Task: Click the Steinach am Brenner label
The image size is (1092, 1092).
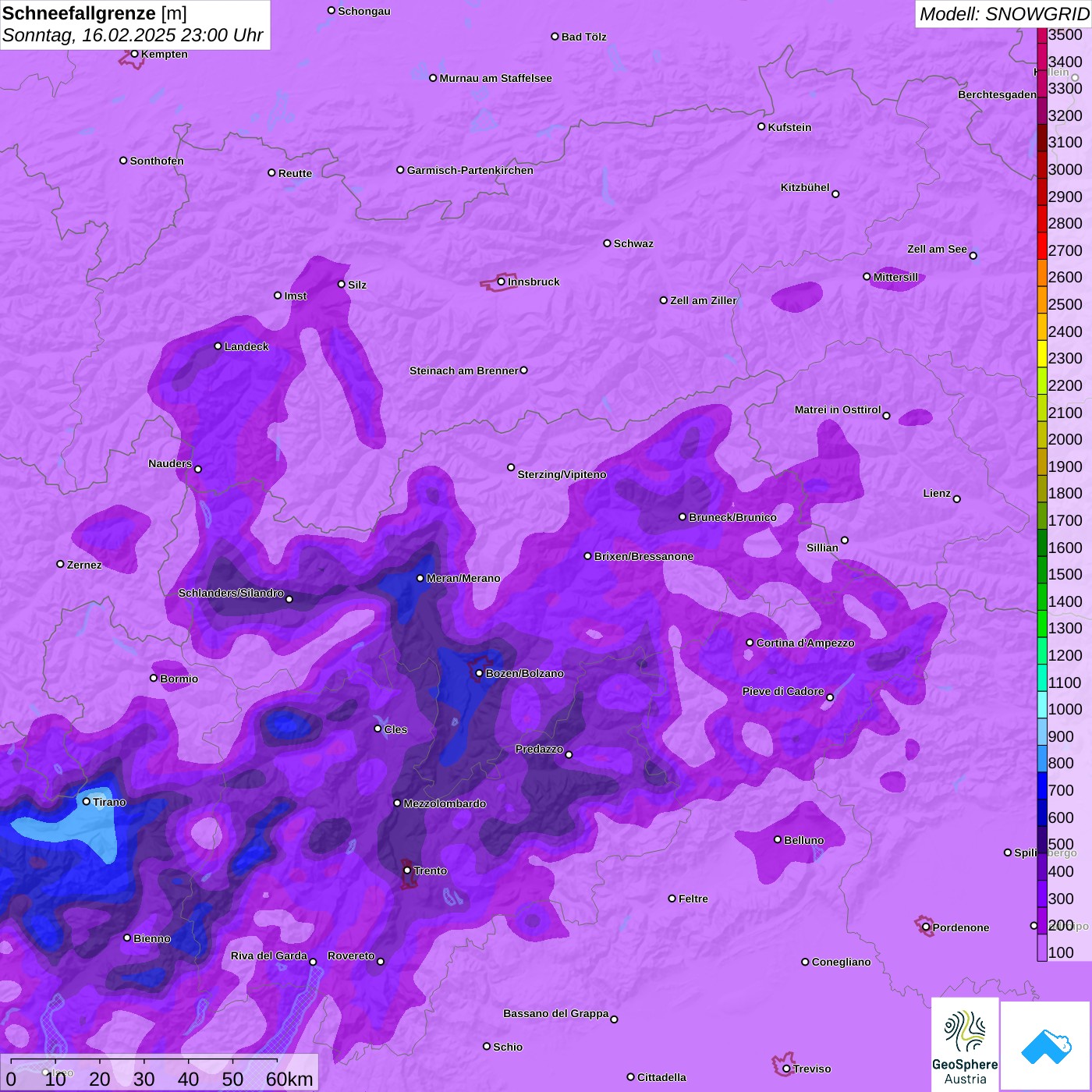Action: click(x=463, y=370)
